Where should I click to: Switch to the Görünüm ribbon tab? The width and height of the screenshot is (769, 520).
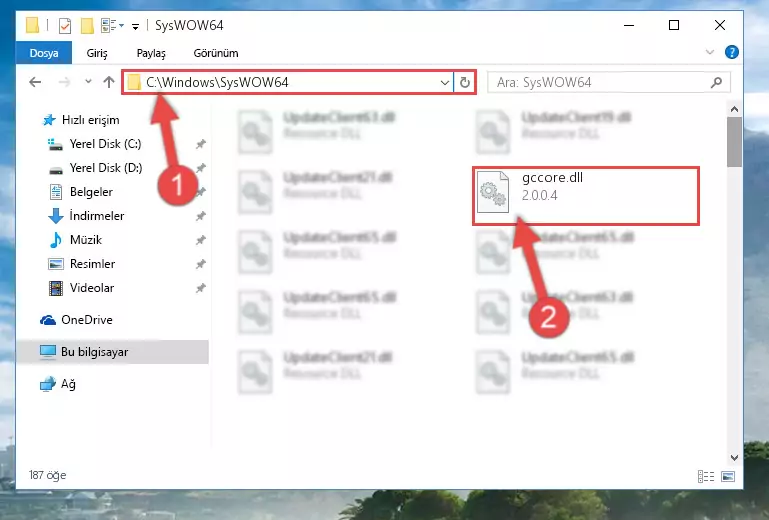[216, 53]
